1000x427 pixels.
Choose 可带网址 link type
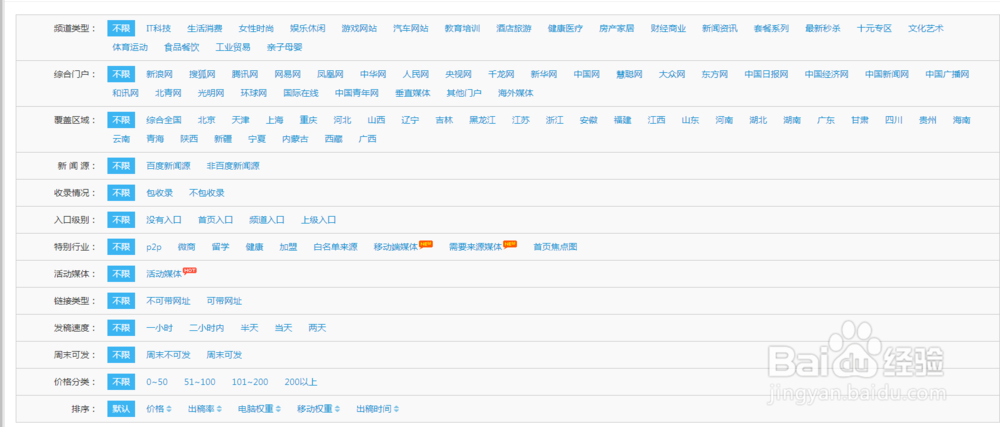coord(224,301)
